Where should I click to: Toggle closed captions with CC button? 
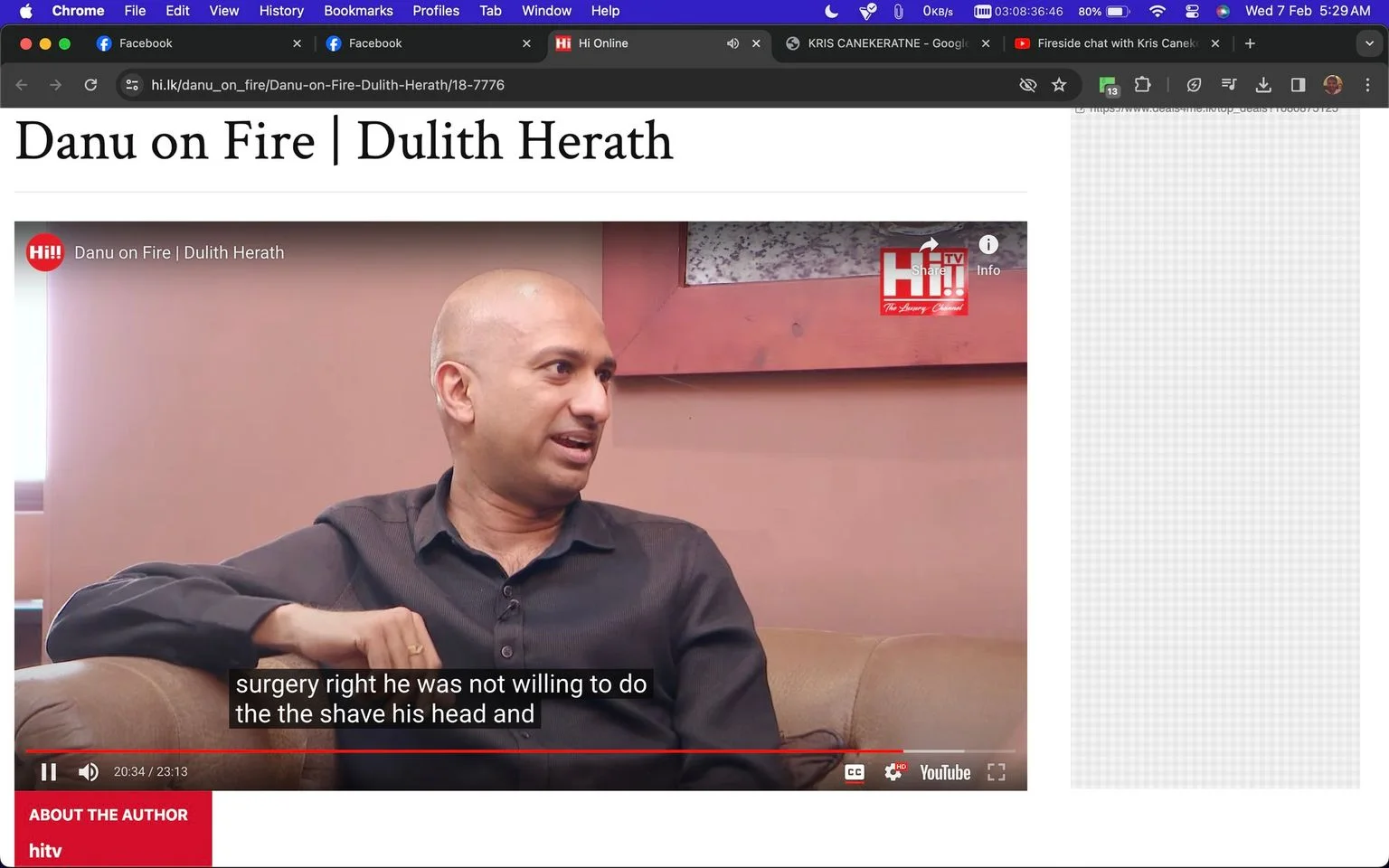(x=854, y=772)
